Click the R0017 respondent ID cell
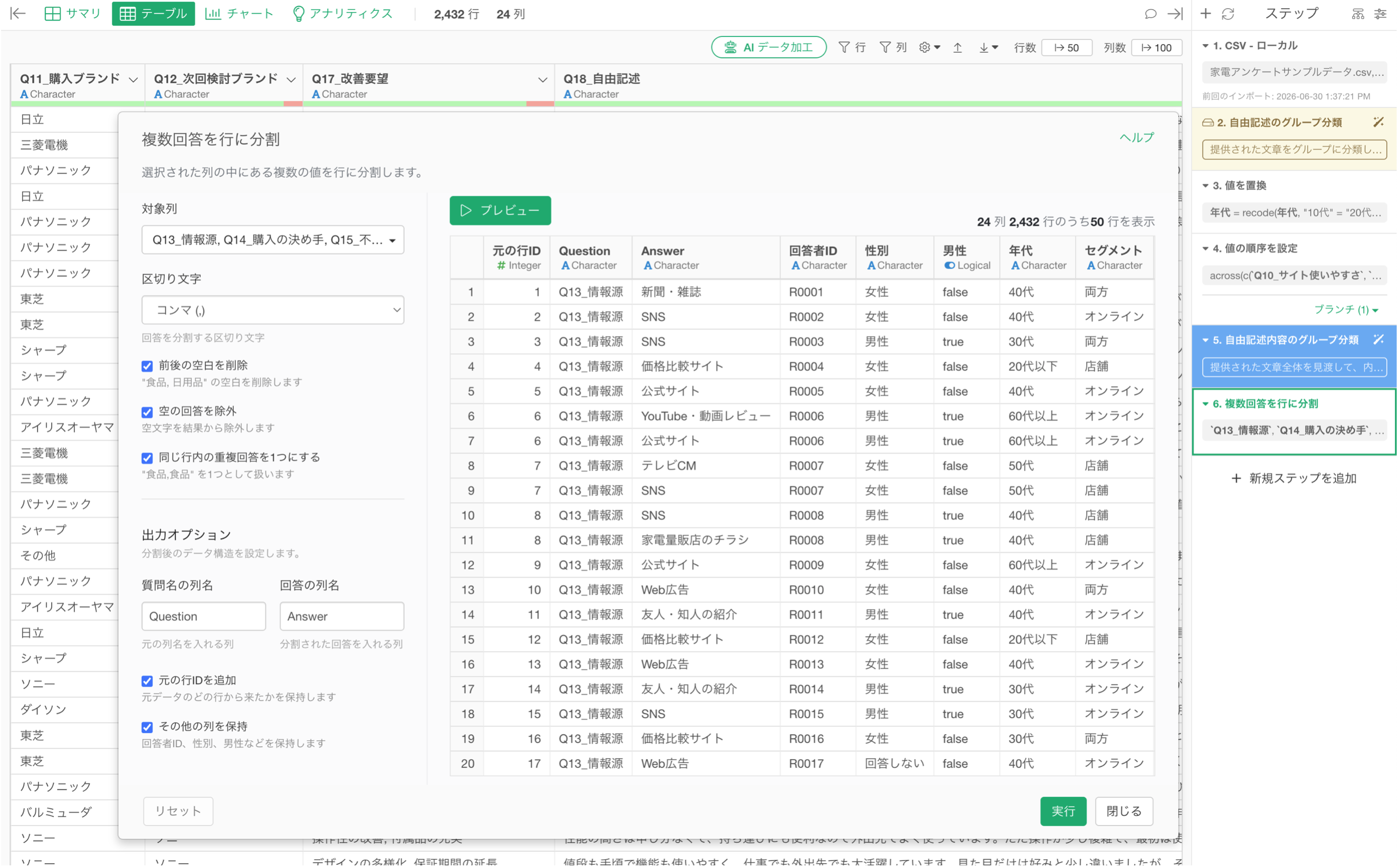The height and width of the screenshot is (867, 1400). [817, 764]
